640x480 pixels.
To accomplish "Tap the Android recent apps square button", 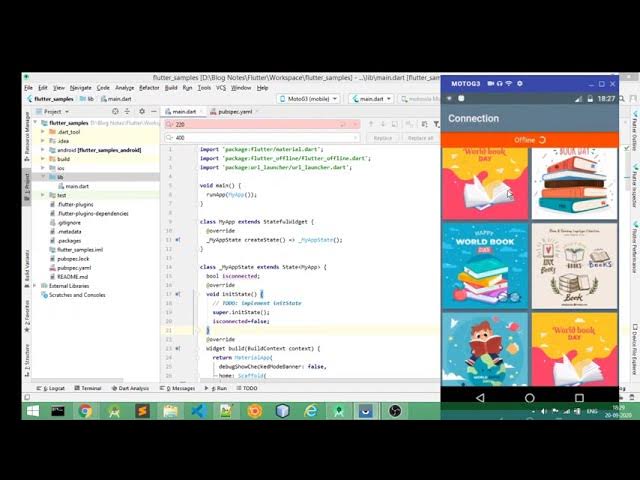I will pos(579,397).
